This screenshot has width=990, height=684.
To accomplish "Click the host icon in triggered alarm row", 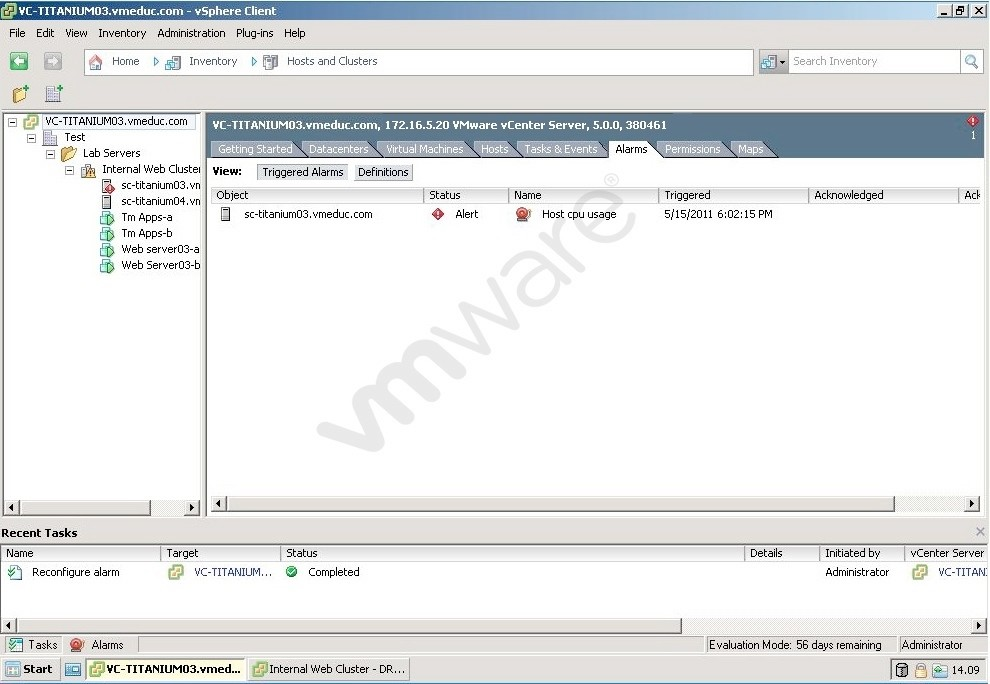I will (225, 214).
